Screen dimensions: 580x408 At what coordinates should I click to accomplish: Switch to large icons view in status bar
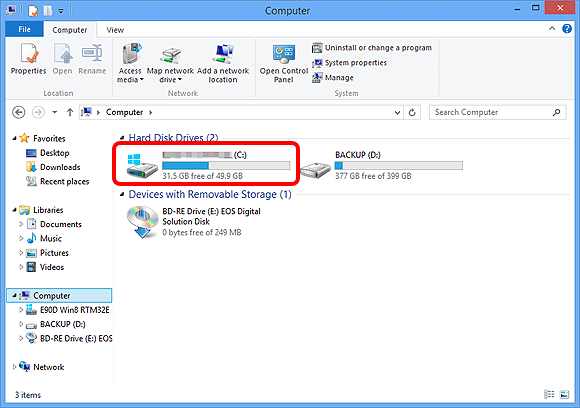pyautogui.click(x=564, y=394)
